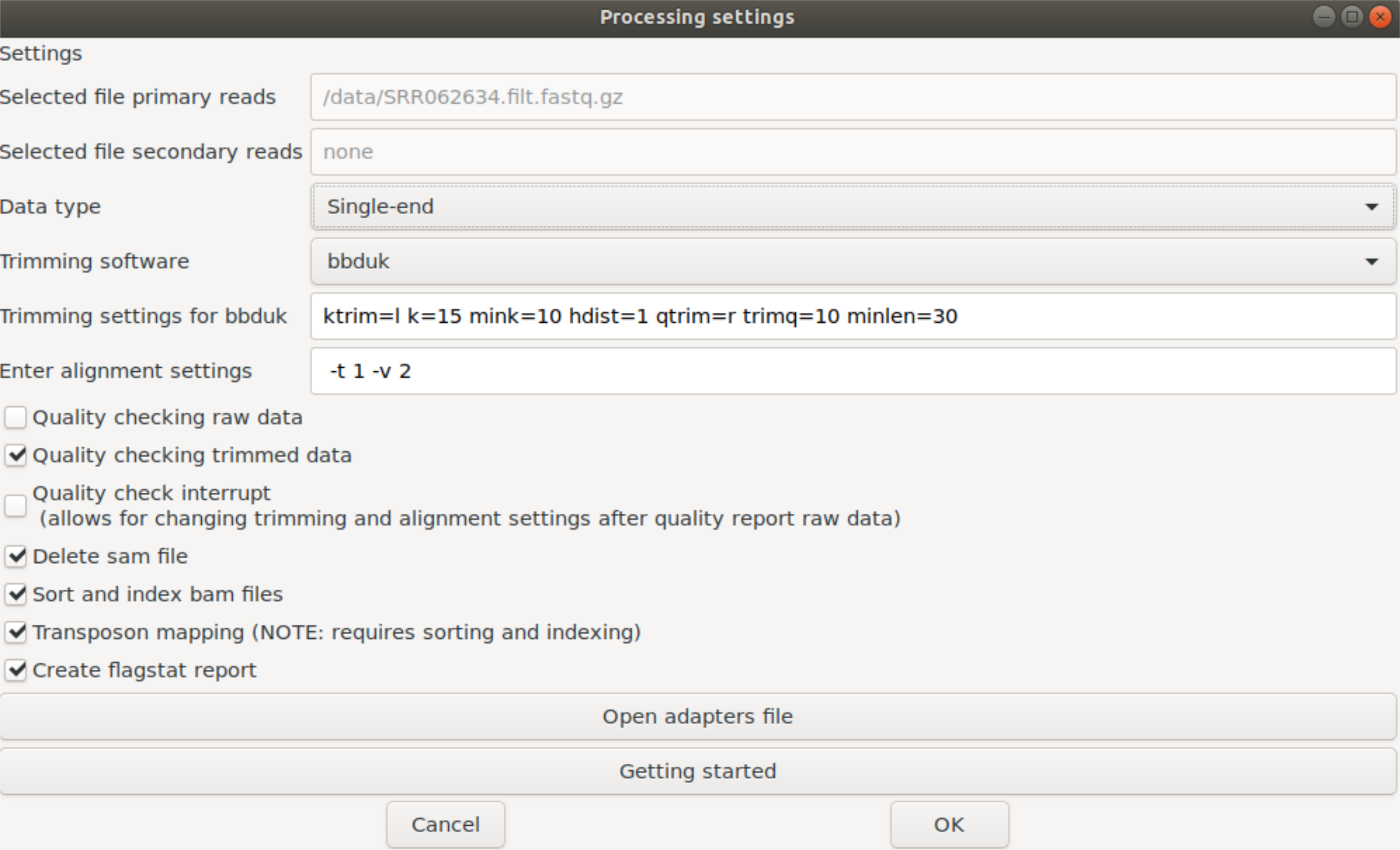Screen dimensions: 1400x850
Task: Enable the Quality check interrupt option
Action: click(15, 505)
